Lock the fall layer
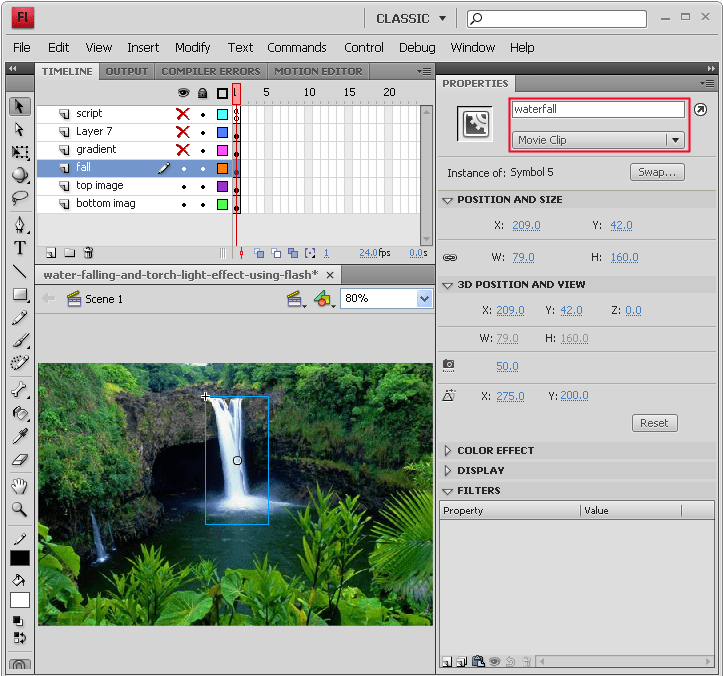 point(203,169)
